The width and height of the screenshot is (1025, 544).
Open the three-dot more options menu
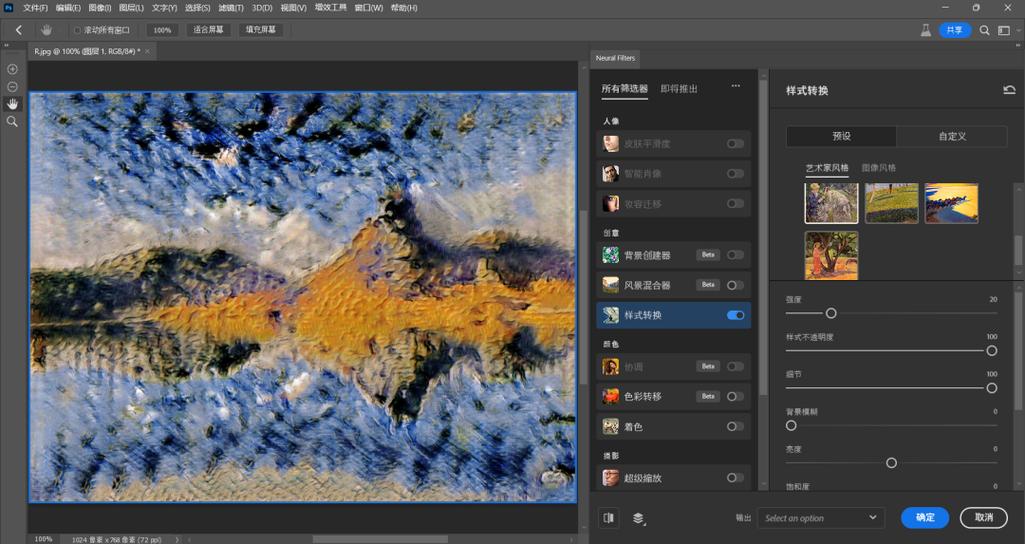point(735,86)
